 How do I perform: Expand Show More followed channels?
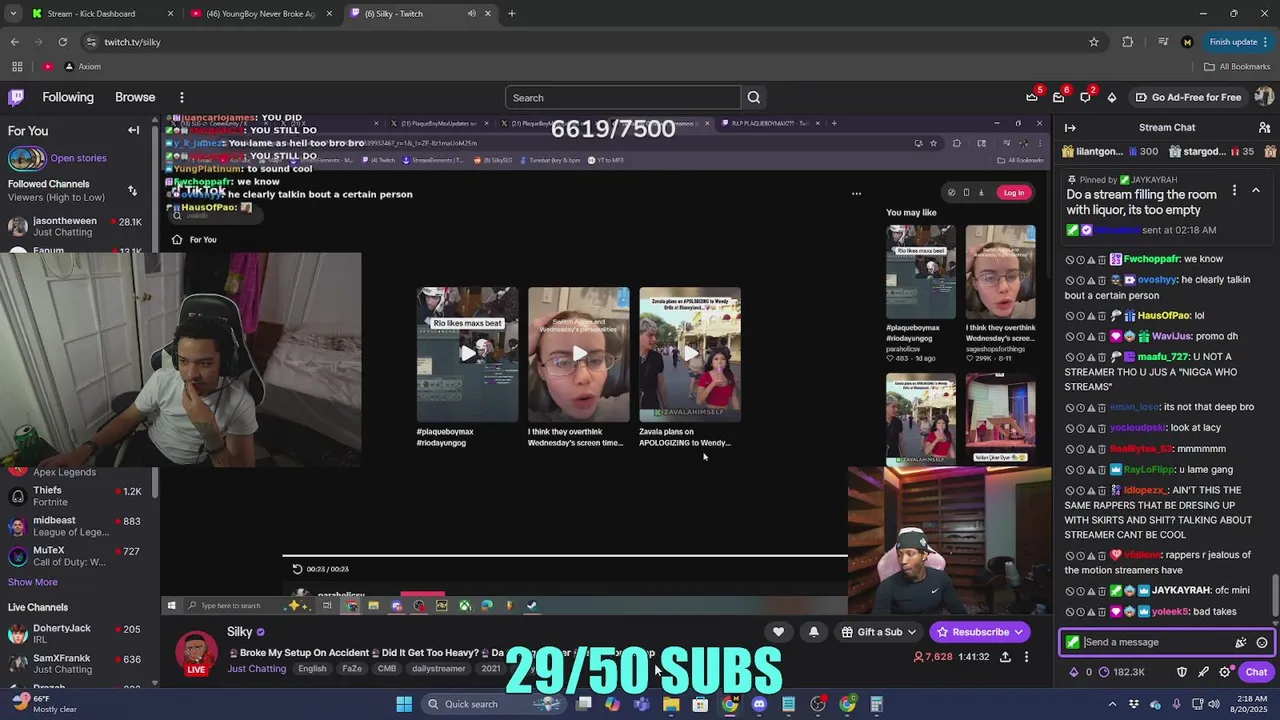[x=33, y=582]
